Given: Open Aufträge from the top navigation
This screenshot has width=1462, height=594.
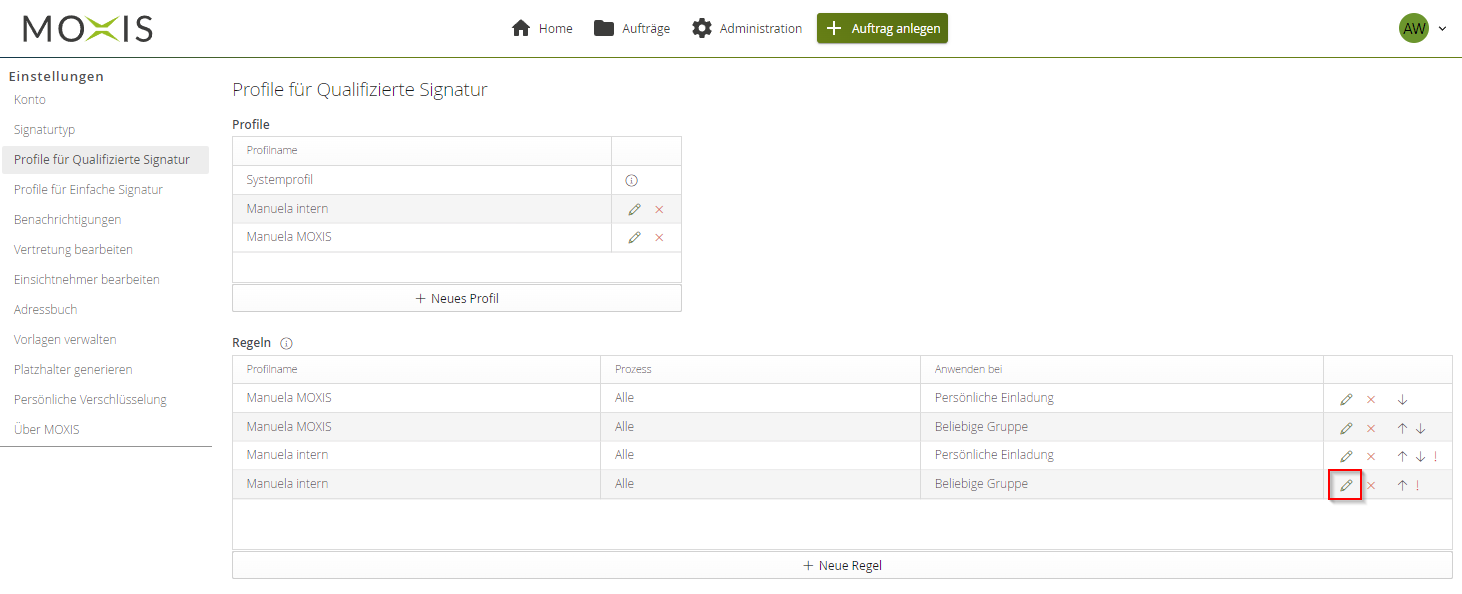Looking at the screenshot, I should point(632,29).
